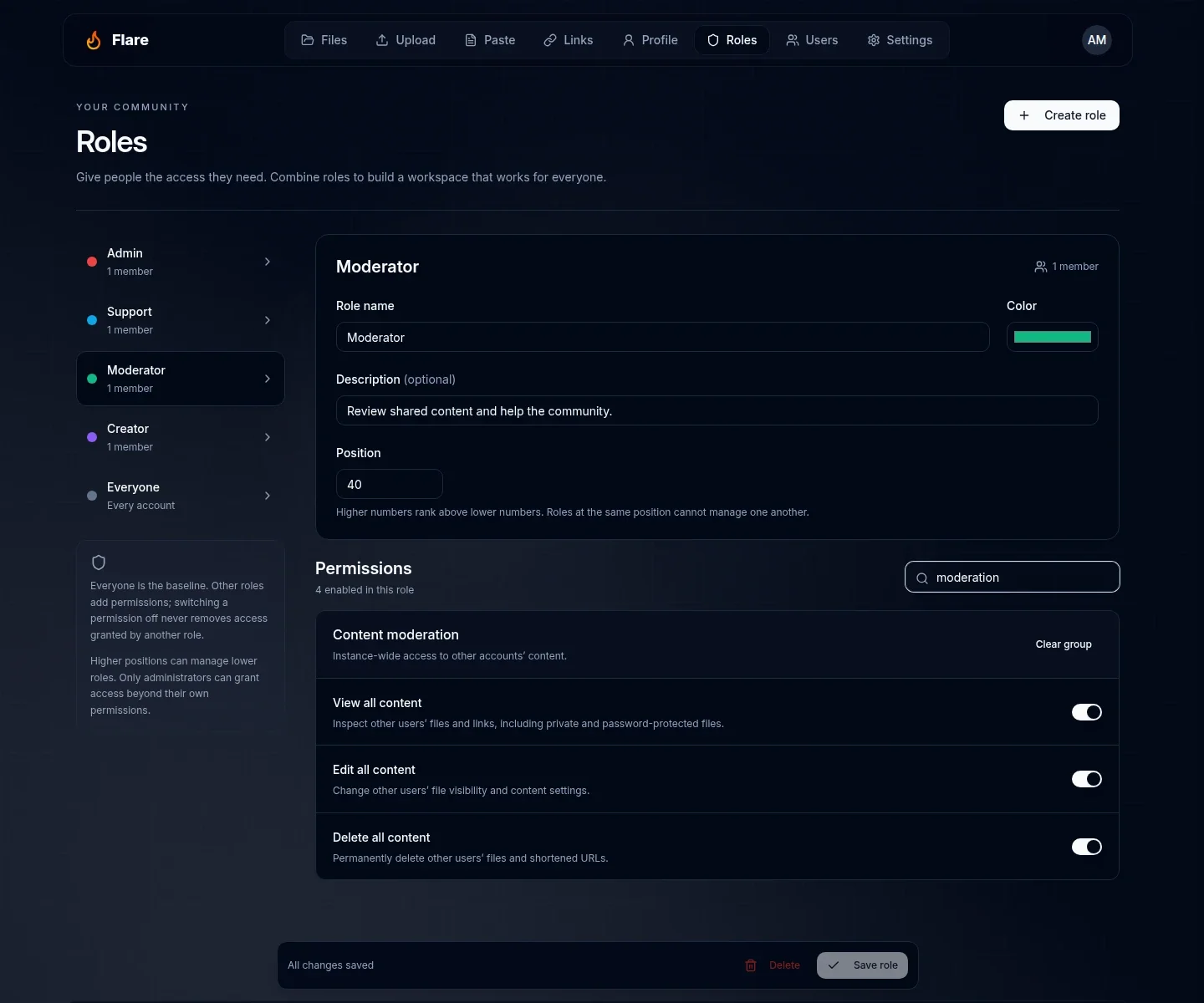Expand the Support role chevron
This screenshot has height=1003, width=1204.
pos(268,320)
